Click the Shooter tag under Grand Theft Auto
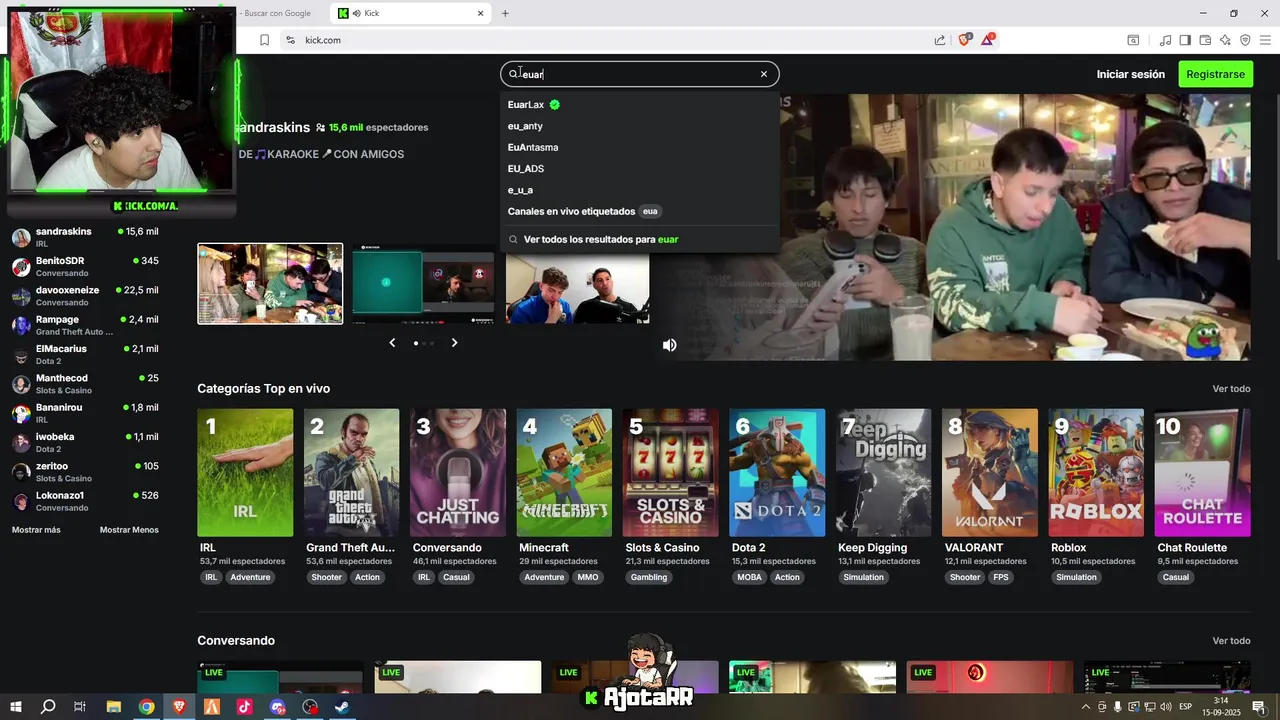Image resolution: width=1280 pixels, height=720 pixels. pos(326,577)
